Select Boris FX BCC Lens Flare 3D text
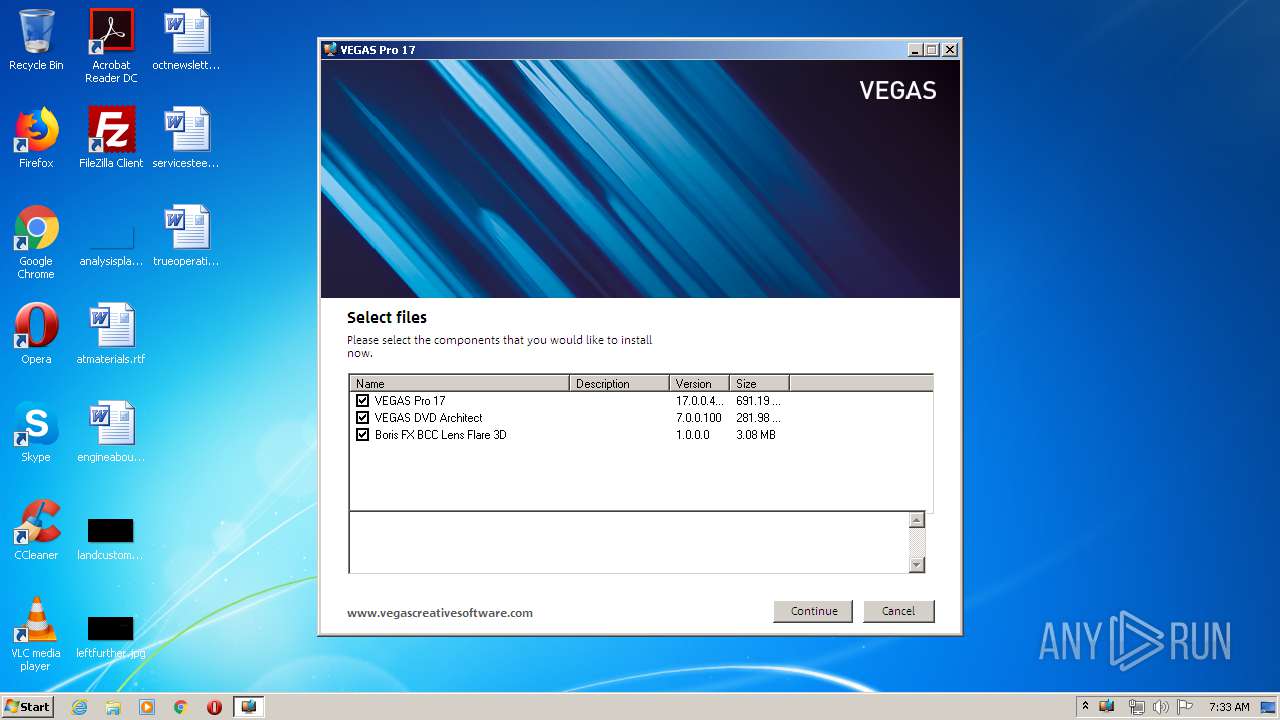 [440, 435]
